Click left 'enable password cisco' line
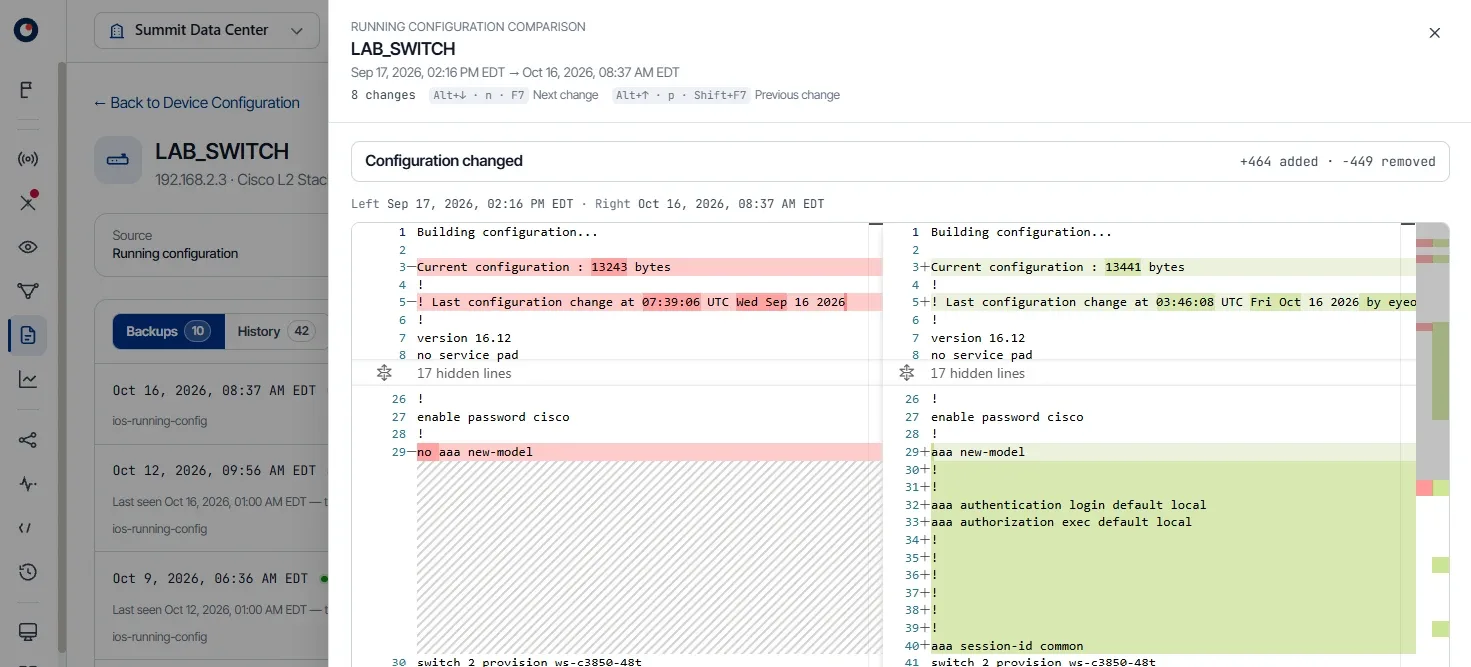This screenshot has height=667, width=1471. (x=493, y=417)
